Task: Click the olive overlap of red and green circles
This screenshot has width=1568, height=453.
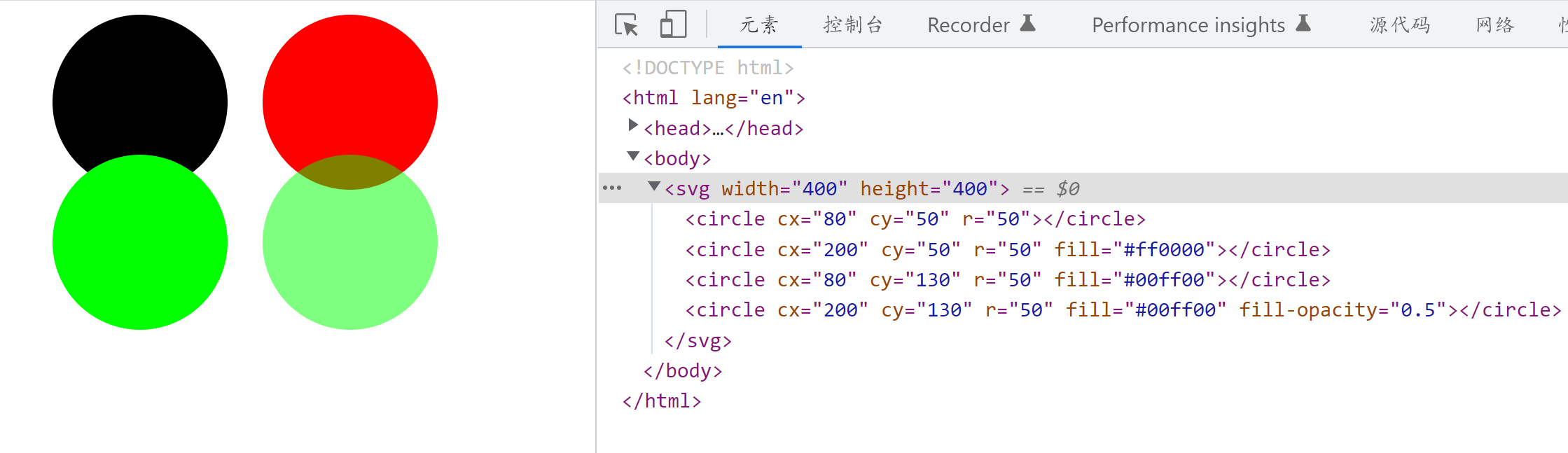Action: click(350, 172)
